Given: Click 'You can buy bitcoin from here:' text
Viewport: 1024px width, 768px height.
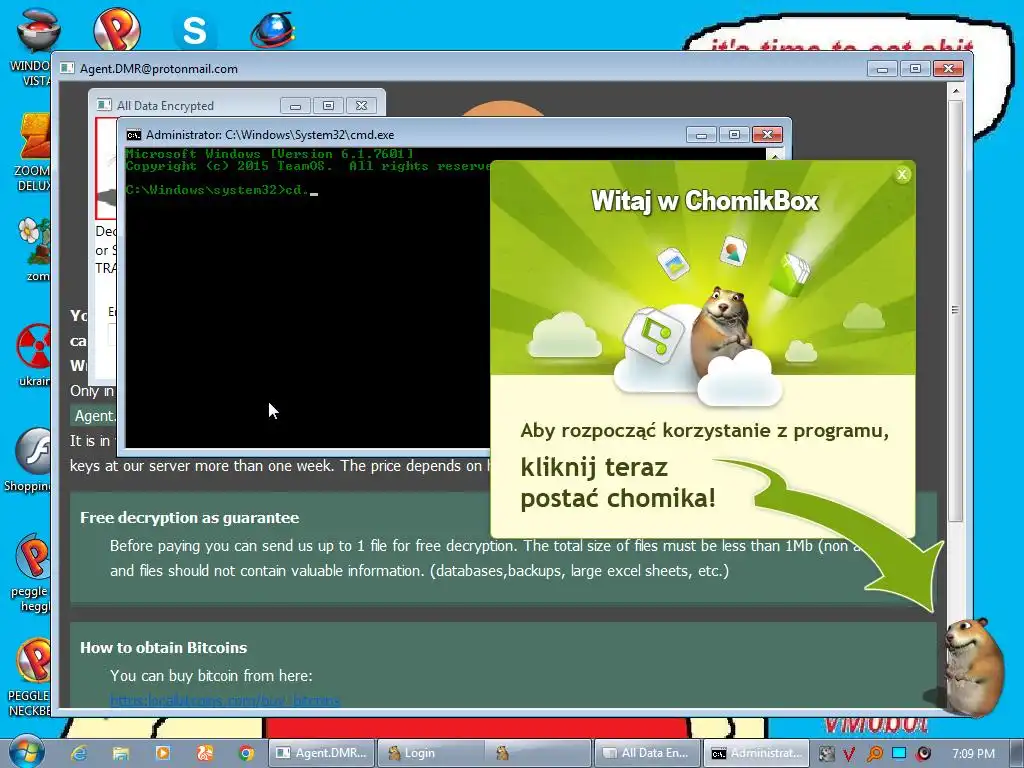Looking at the screenshot, I should (x=211, y=676).
